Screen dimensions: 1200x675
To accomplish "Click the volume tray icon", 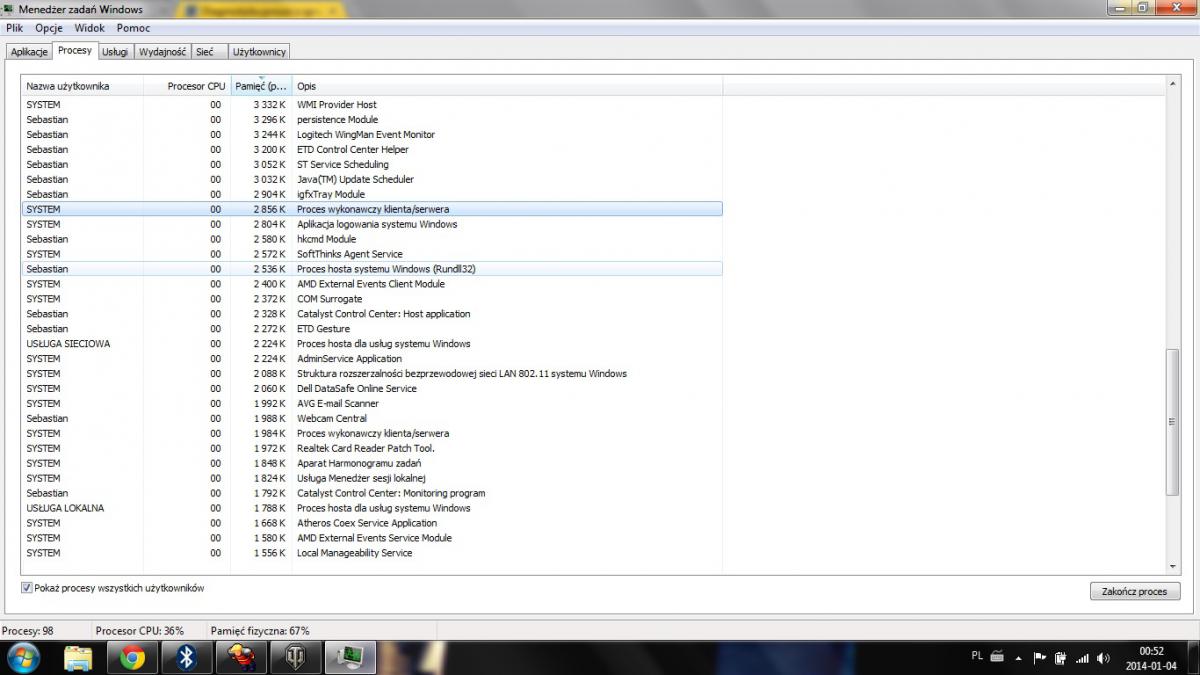I will (1103, 658).
